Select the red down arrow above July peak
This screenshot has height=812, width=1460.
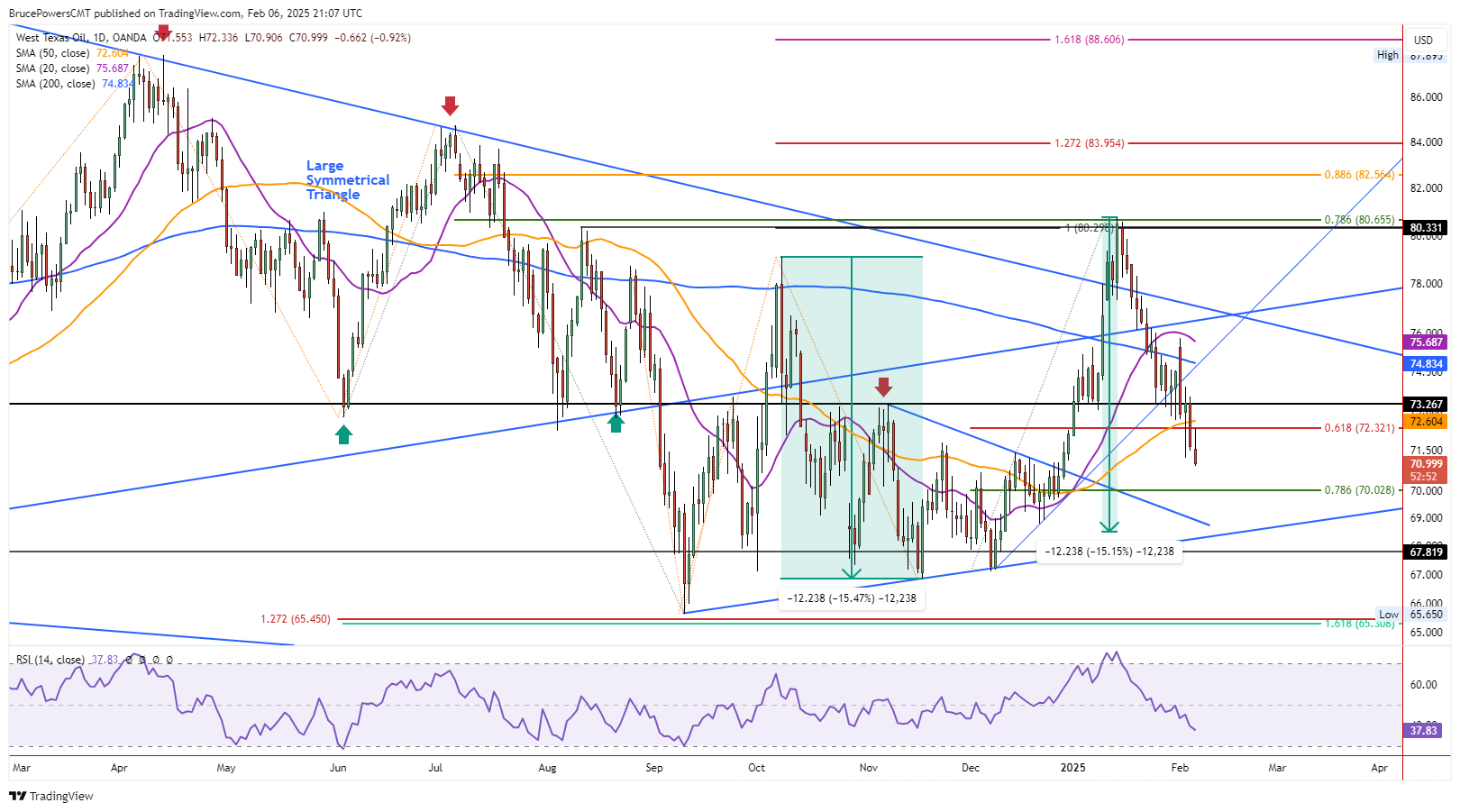(x=450, y=105)
